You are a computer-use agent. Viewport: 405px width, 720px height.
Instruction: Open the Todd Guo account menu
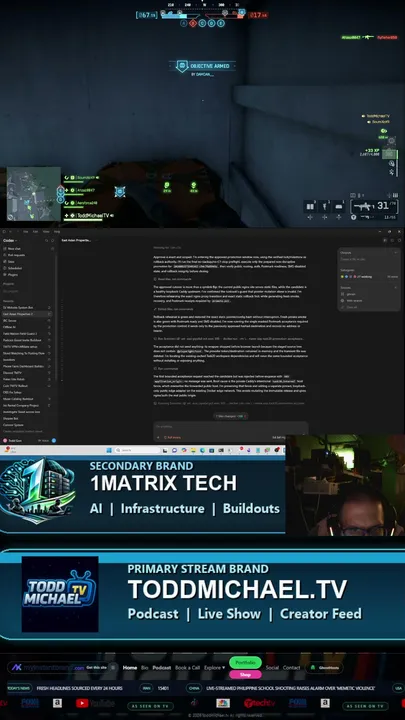point(12,440)
